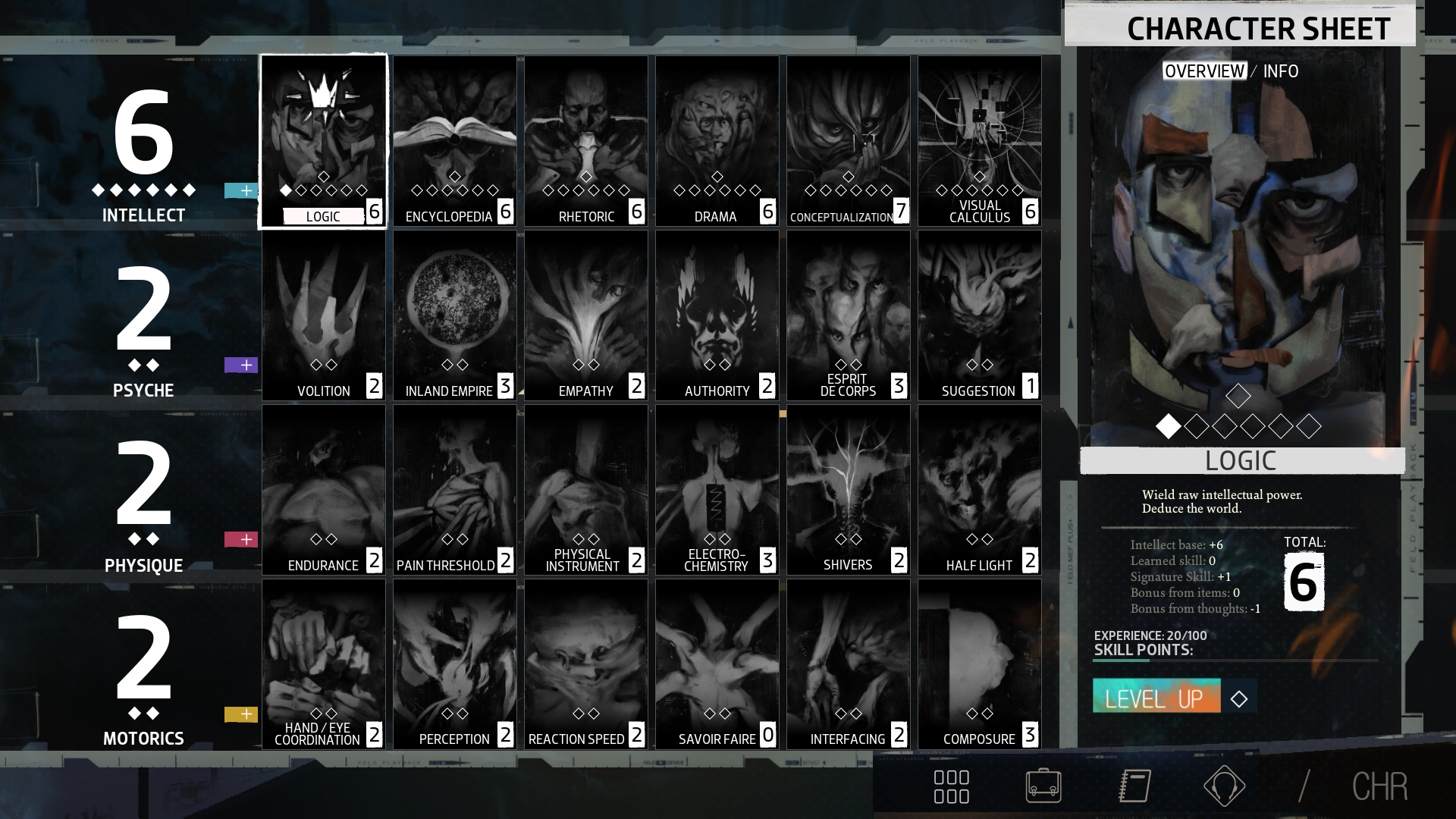Open the inventory briefcase icon
1456x819 pixels.
(1043, 786)
